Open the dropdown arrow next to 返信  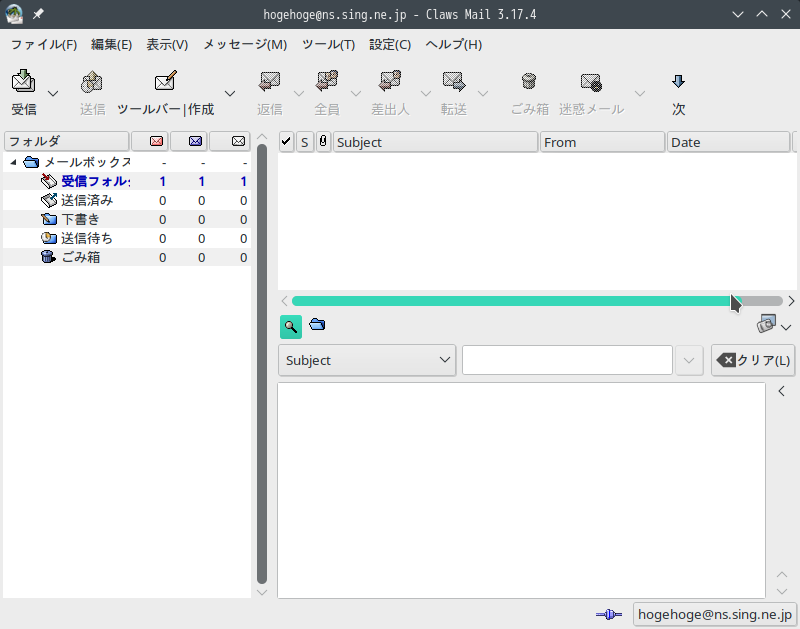[x=299, y=93]
